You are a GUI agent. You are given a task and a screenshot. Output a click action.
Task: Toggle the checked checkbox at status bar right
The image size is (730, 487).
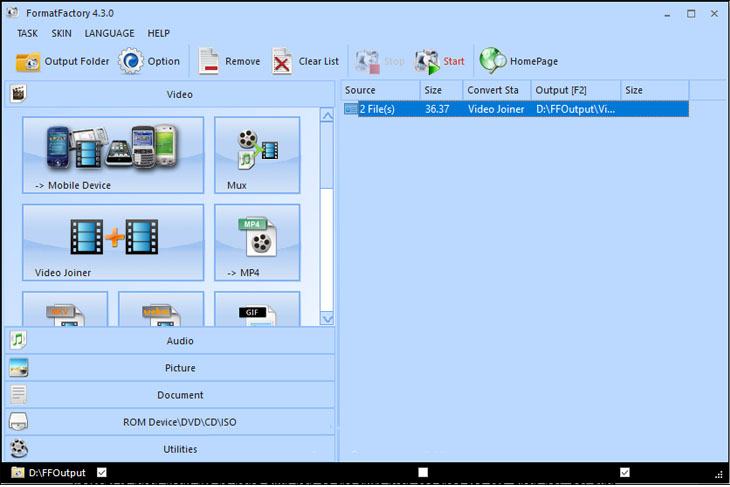click(625, 473)
